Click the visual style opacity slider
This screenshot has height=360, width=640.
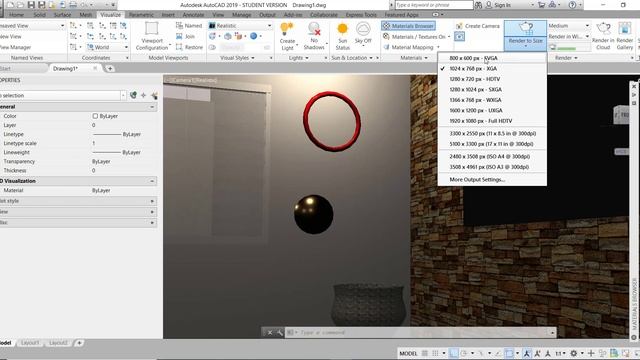pyautogui.click(x=245, y=47)
